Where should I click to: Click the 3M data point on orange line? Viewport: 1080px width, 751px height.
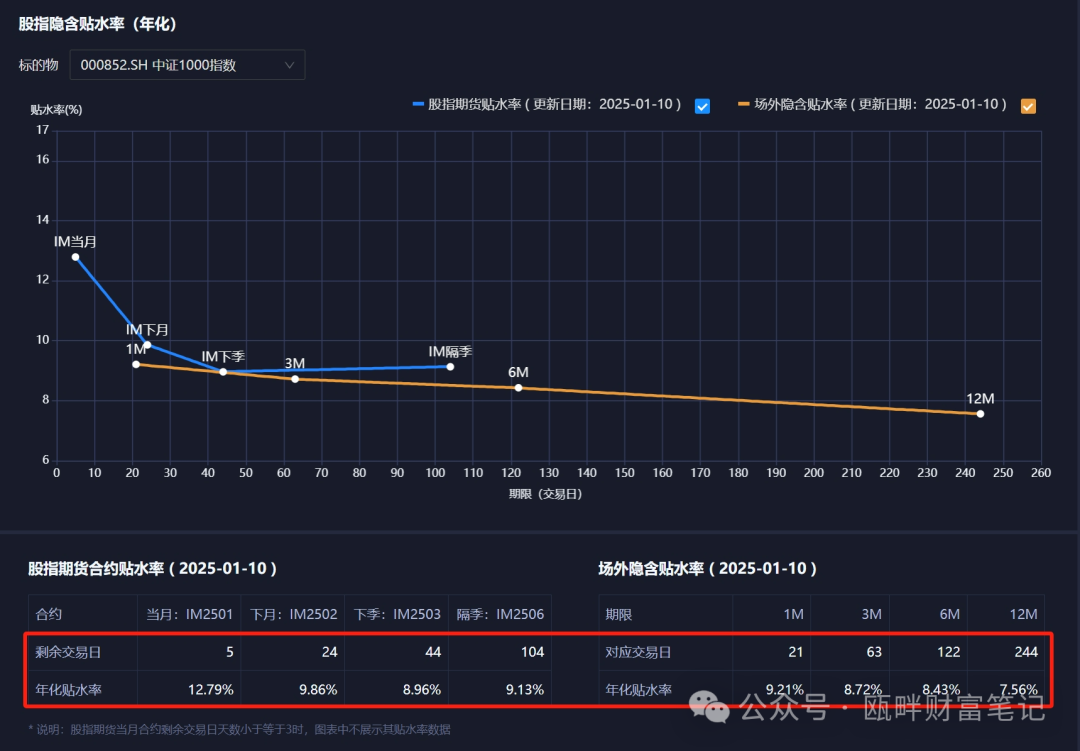(295, 379)
